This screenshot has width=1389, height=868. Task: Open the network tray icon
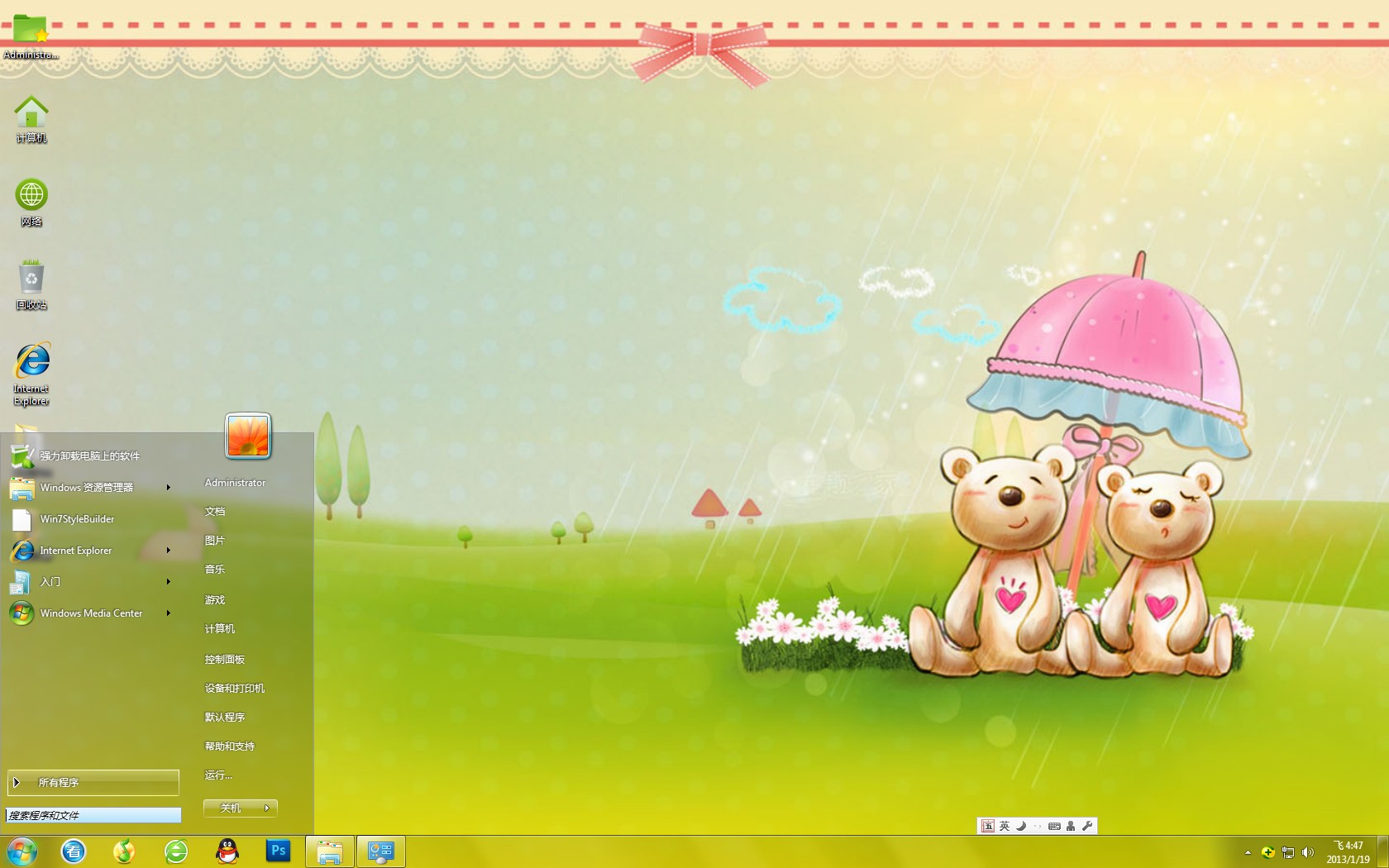pos(1288,852)
